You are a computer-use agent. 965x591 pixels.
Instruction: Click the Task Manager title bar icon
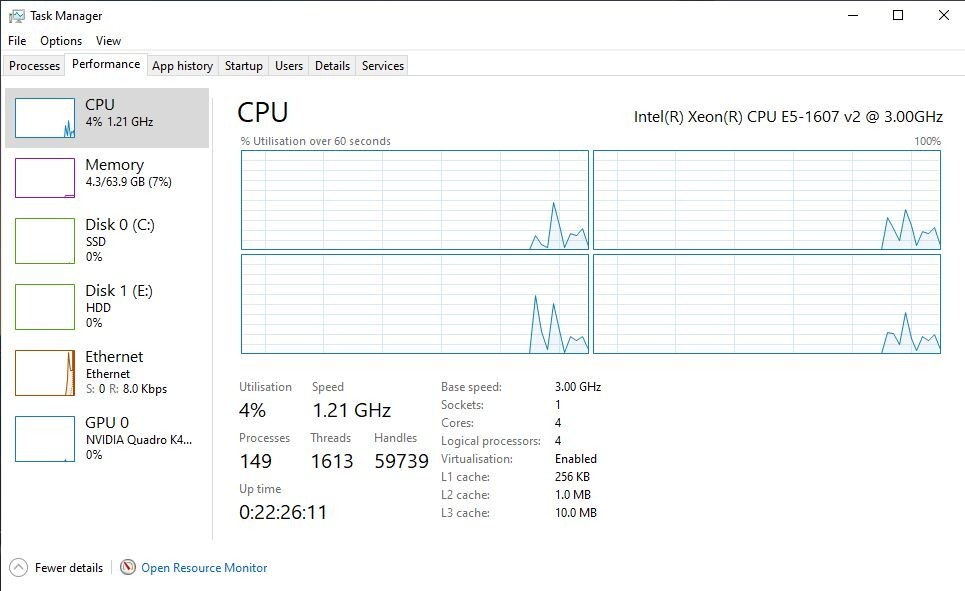click(17, 16)
